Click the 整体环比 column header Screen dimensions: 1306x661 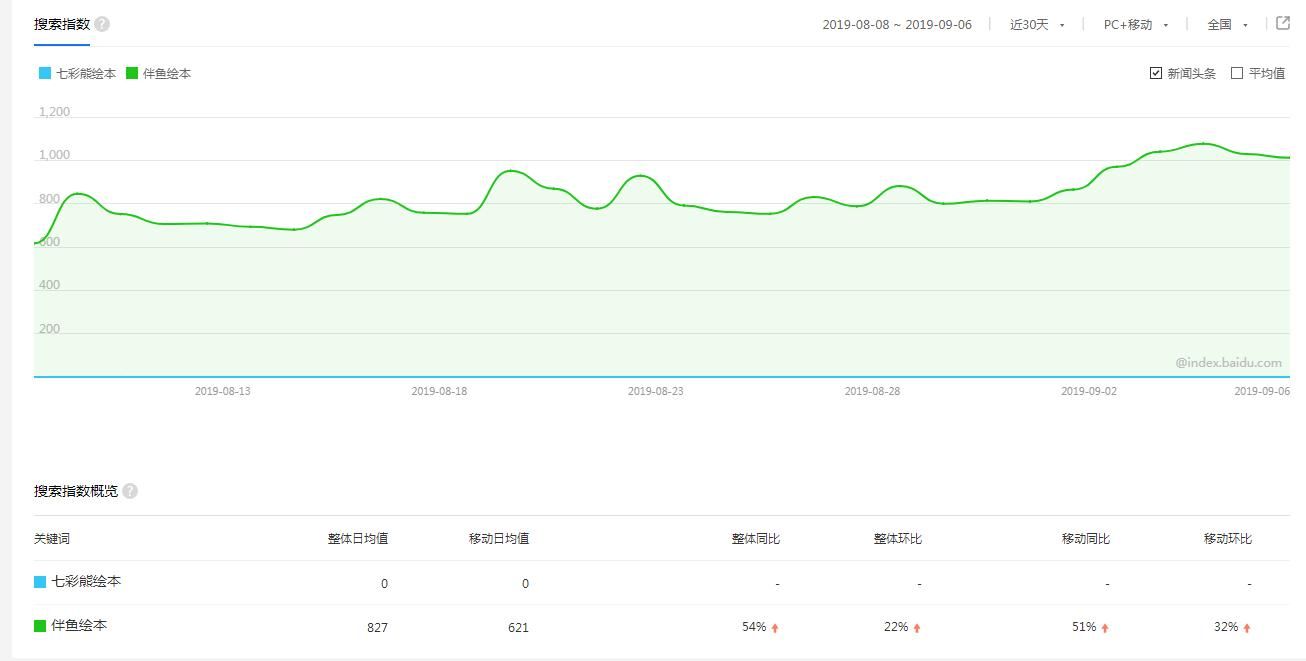coord(898,539)
